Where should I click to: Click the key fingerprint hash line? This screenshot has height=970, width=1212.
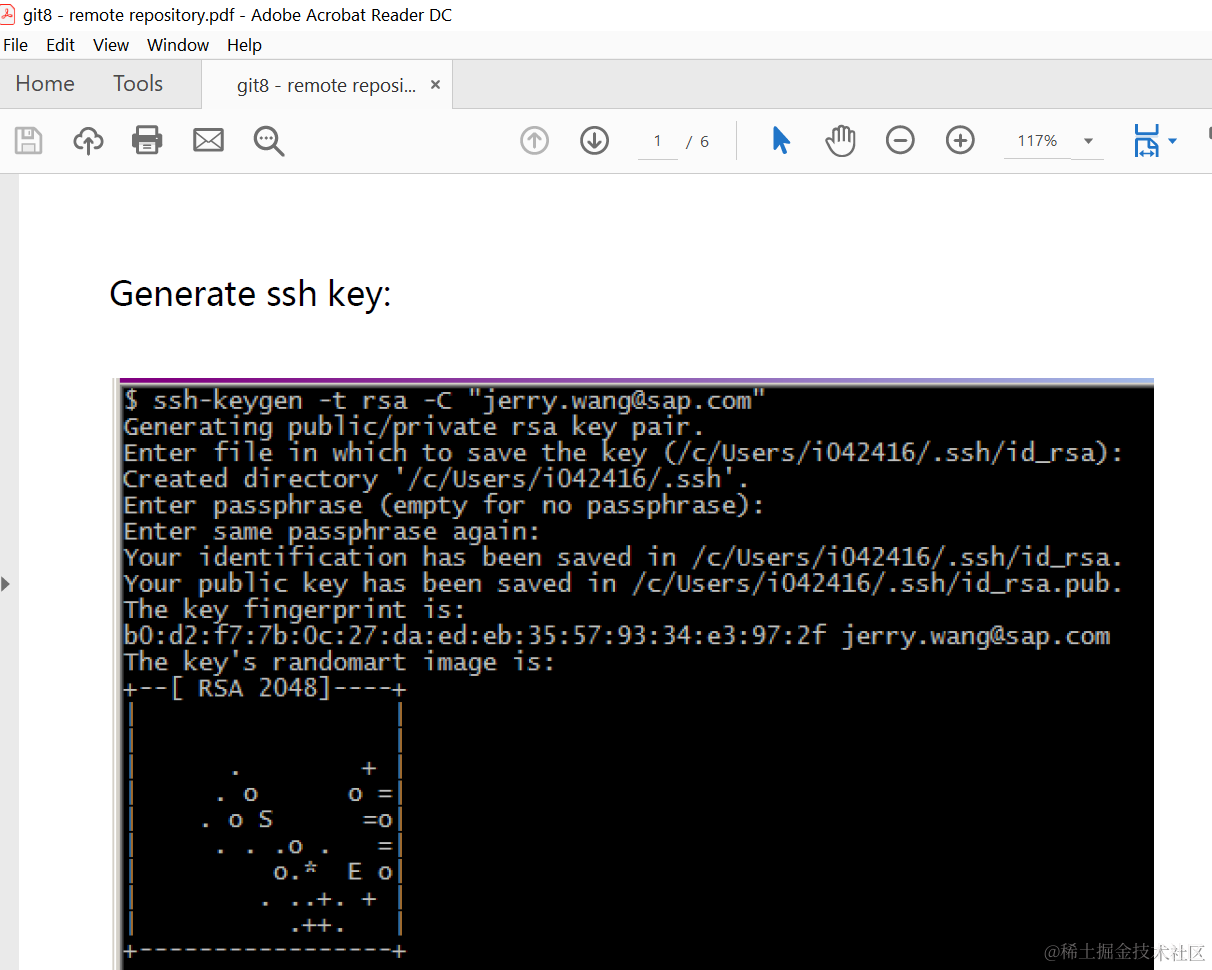click(617, 636)
